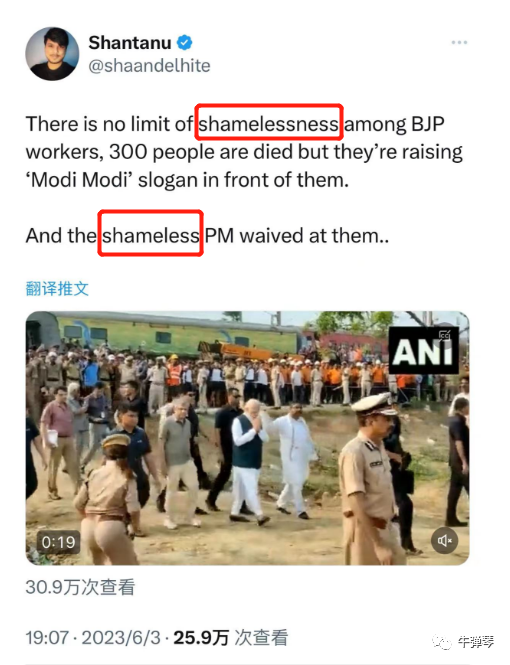Open the @shaandelhite handle link
The height and width of the screenshot is (665, 510).
pos(149,66)
